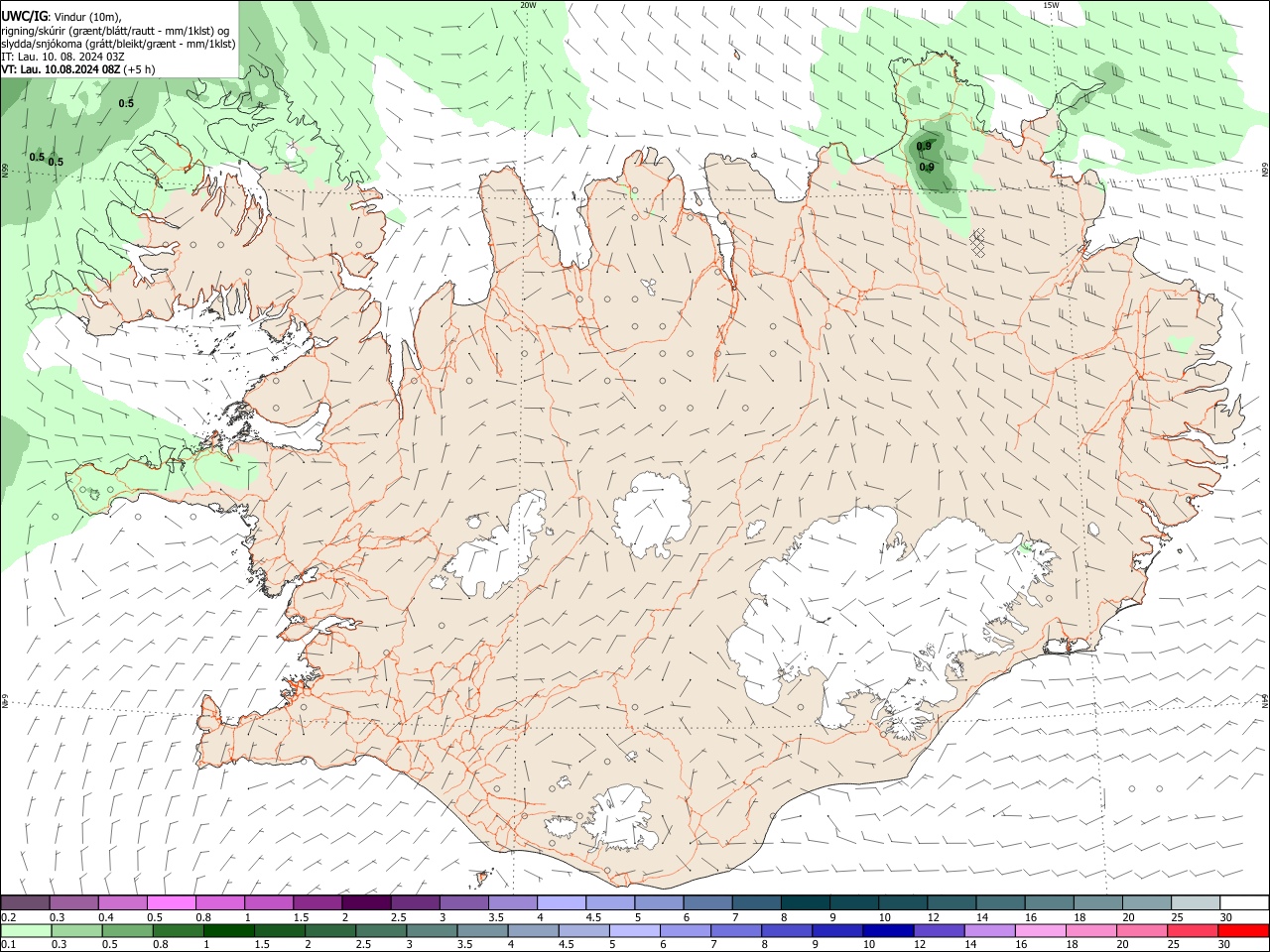Click the cross-hatched marker in northeast Iceland
This screenshot has height=952, width=1270.
[x=977, y=242]
